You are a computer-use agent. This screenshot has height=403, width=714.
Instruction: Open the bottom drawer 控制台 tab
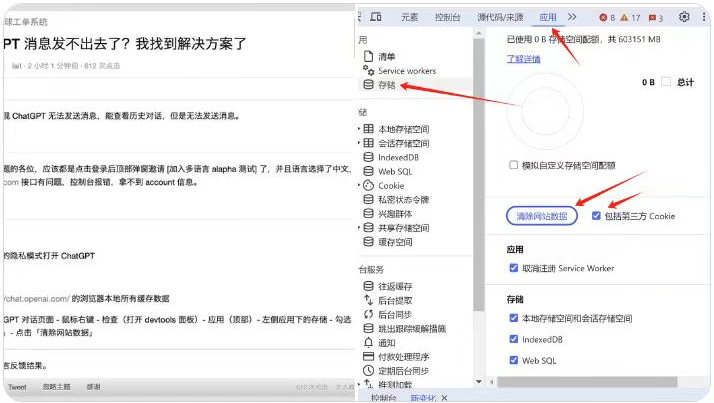[x=383, y=398]
